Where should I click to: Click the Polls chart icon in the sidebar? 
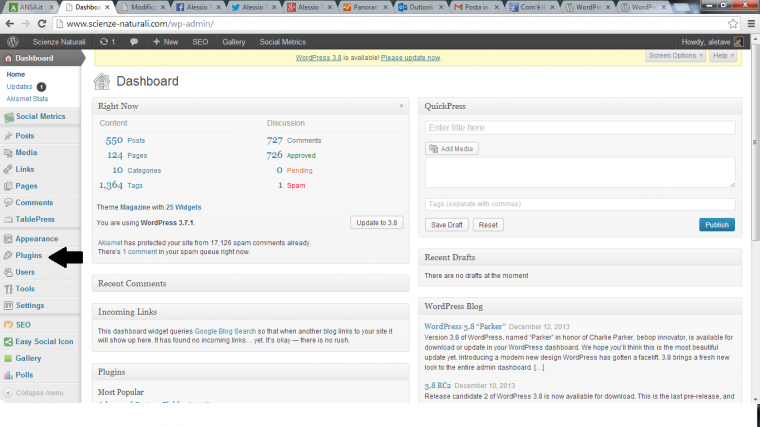(8, 375)
